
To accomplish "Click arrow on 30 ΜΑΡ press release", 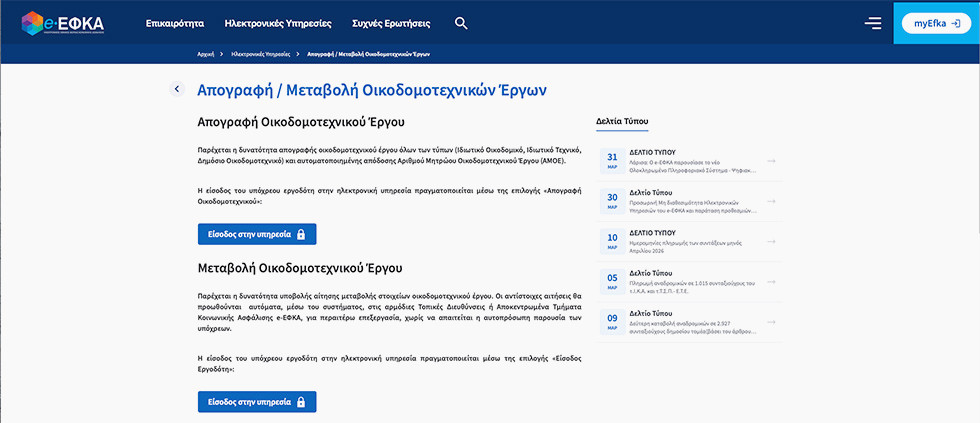I will (x=771, y=201).
